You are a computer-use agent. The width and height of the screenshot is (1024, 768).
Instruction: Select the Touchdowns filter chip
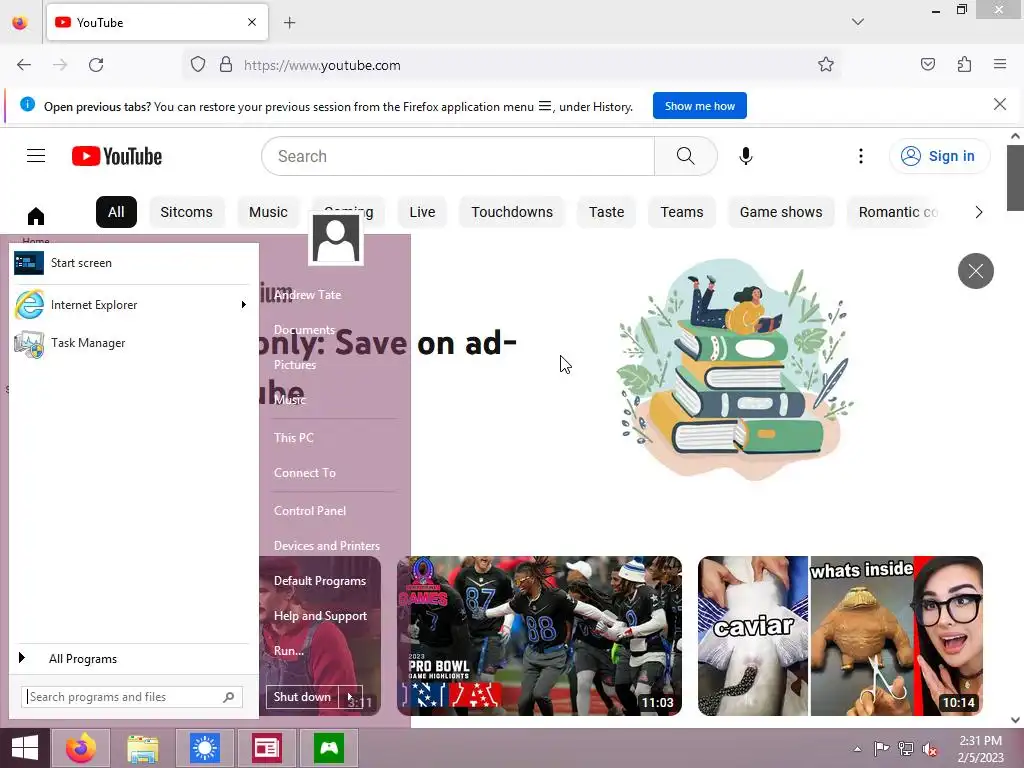[x=512, y=212]
